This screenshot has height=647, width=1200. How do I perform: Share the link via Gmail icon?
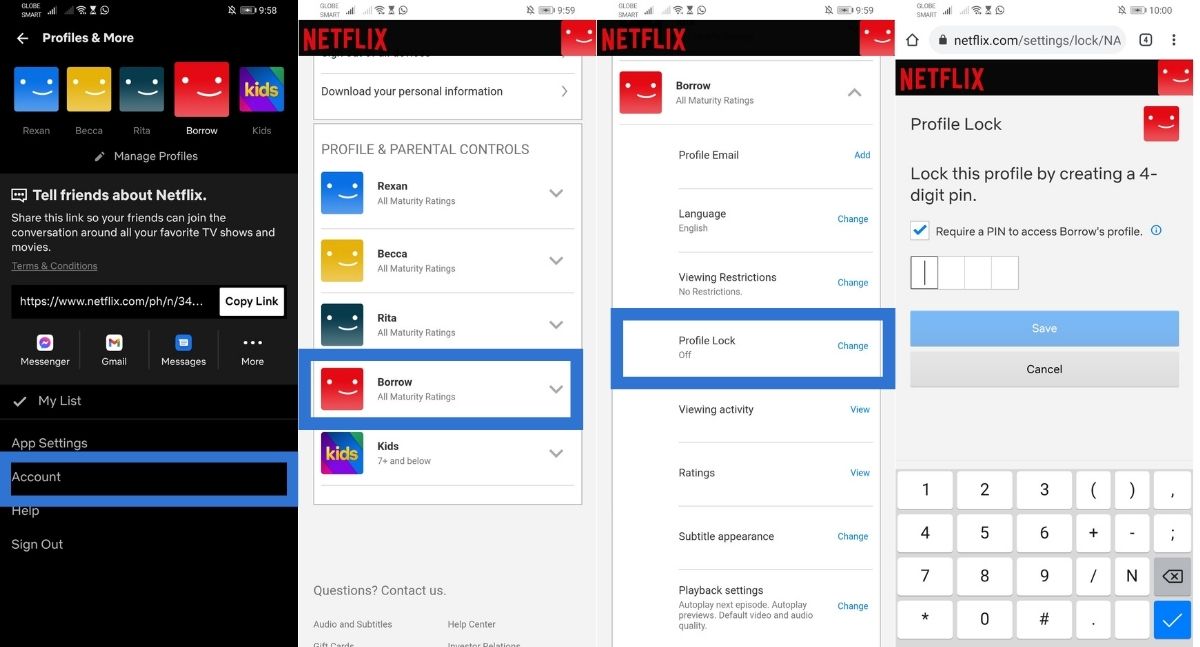114,343
